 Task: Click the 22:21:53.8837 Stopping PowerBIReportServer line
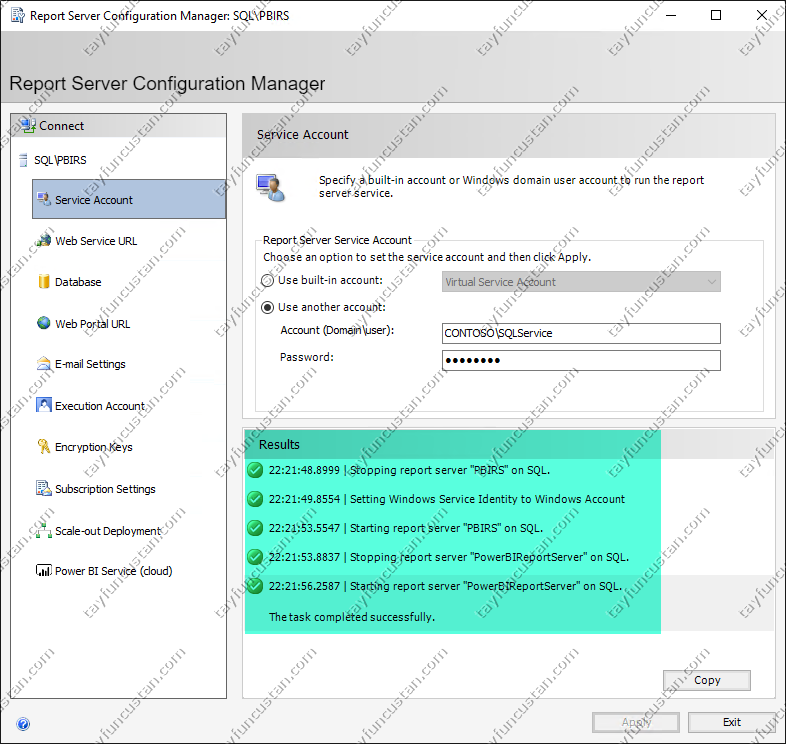[x=449, y=557]
